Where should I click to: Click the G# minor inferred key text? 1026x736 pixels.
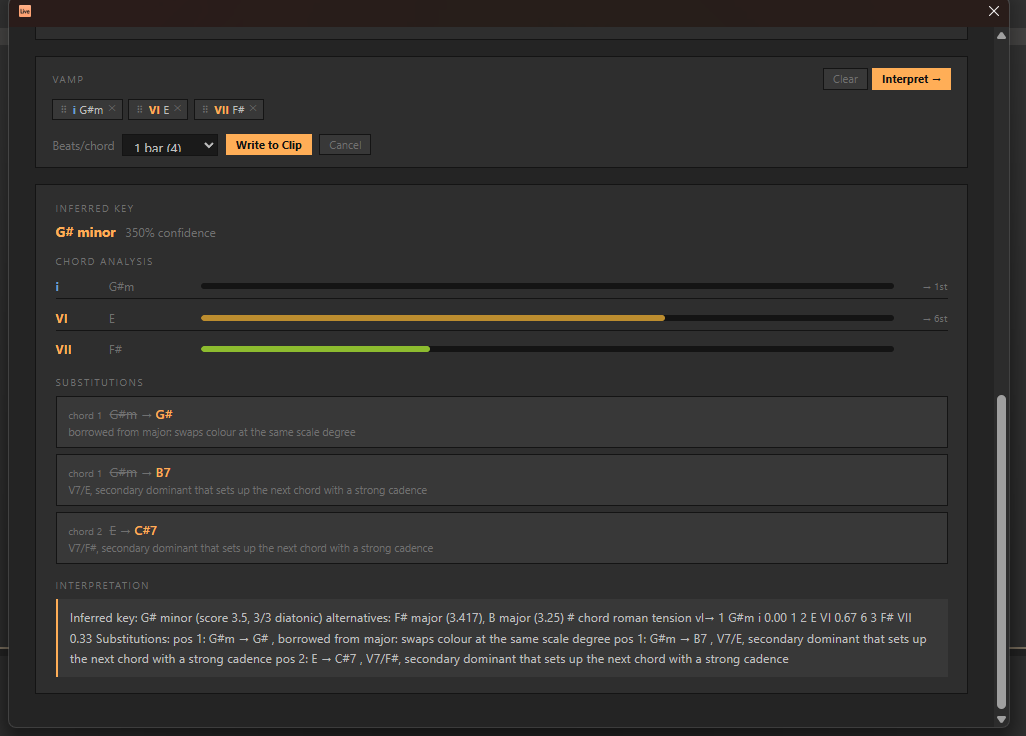pyautogui.click(x=86, y=232)
